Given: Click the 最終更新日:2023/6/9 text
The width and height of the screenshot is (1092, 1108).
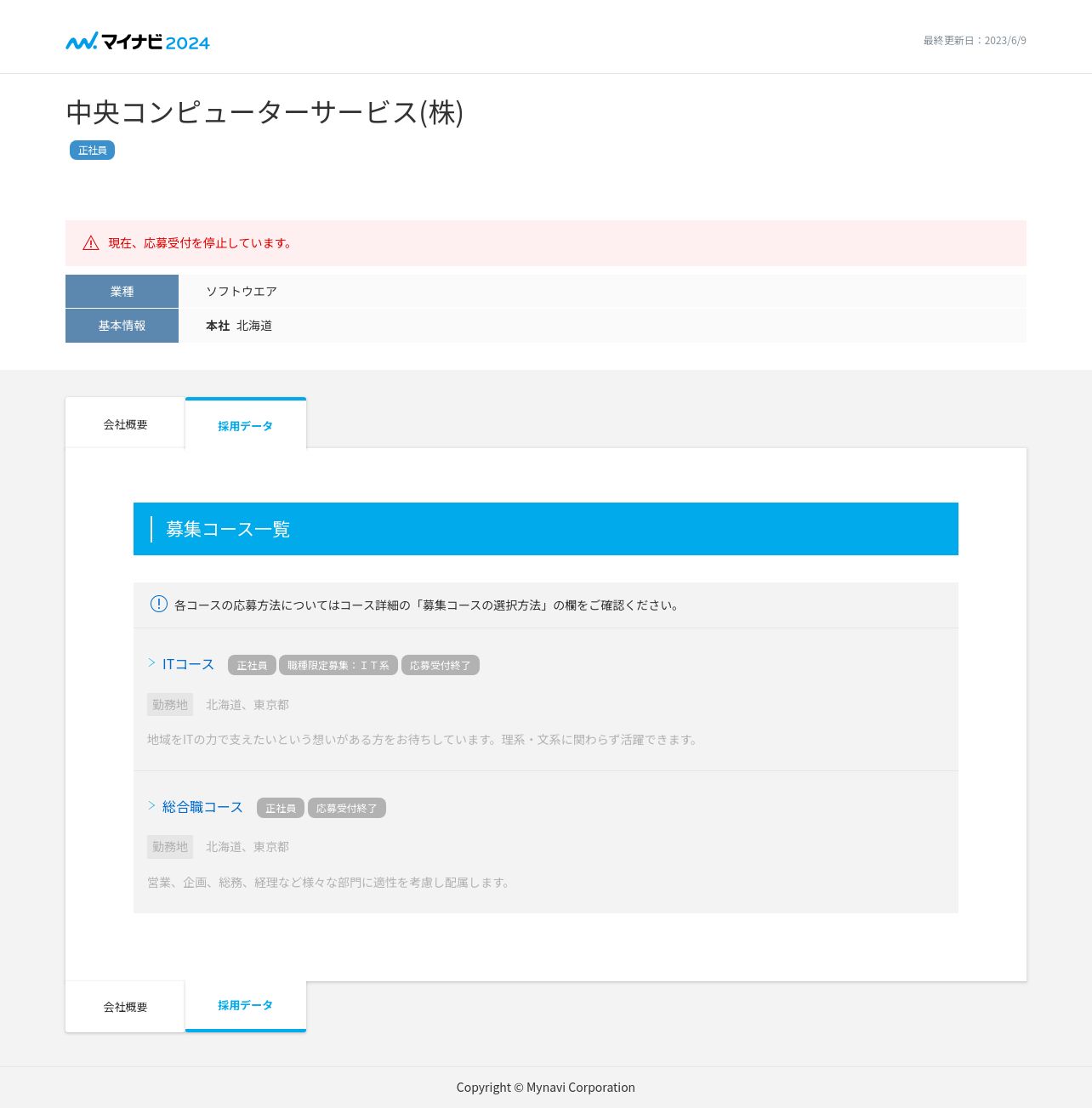Looking at the screenshot, I should click(x=975, y=41).
